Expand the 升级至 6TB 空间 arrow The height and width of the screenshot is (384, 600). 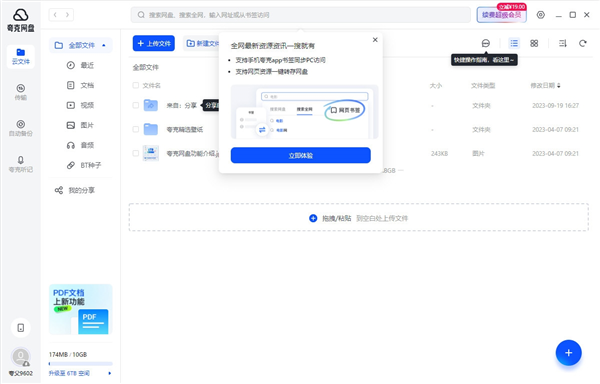click(110, 373)
